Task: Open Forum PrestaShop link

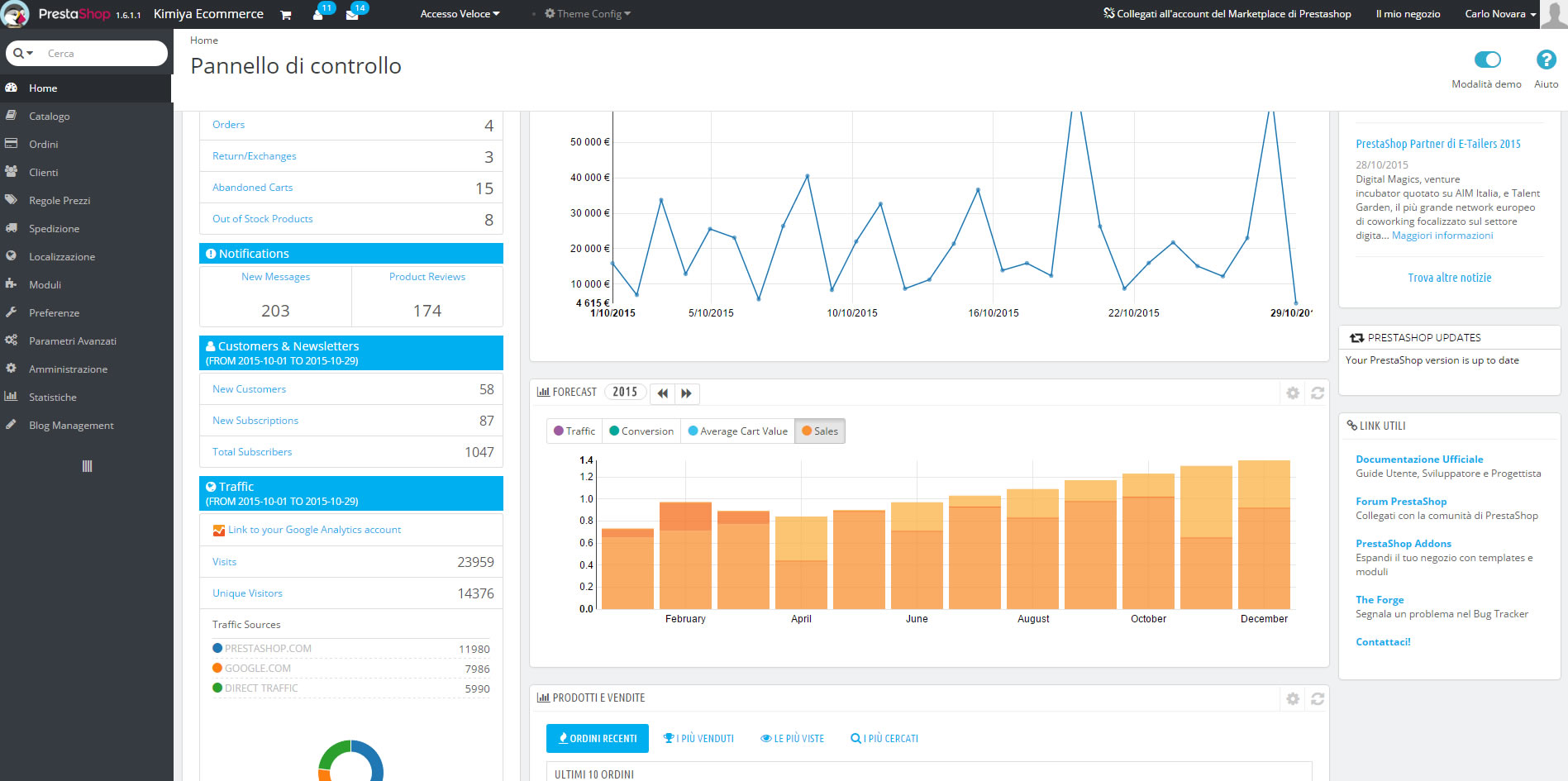Action: click(1401, 502)
